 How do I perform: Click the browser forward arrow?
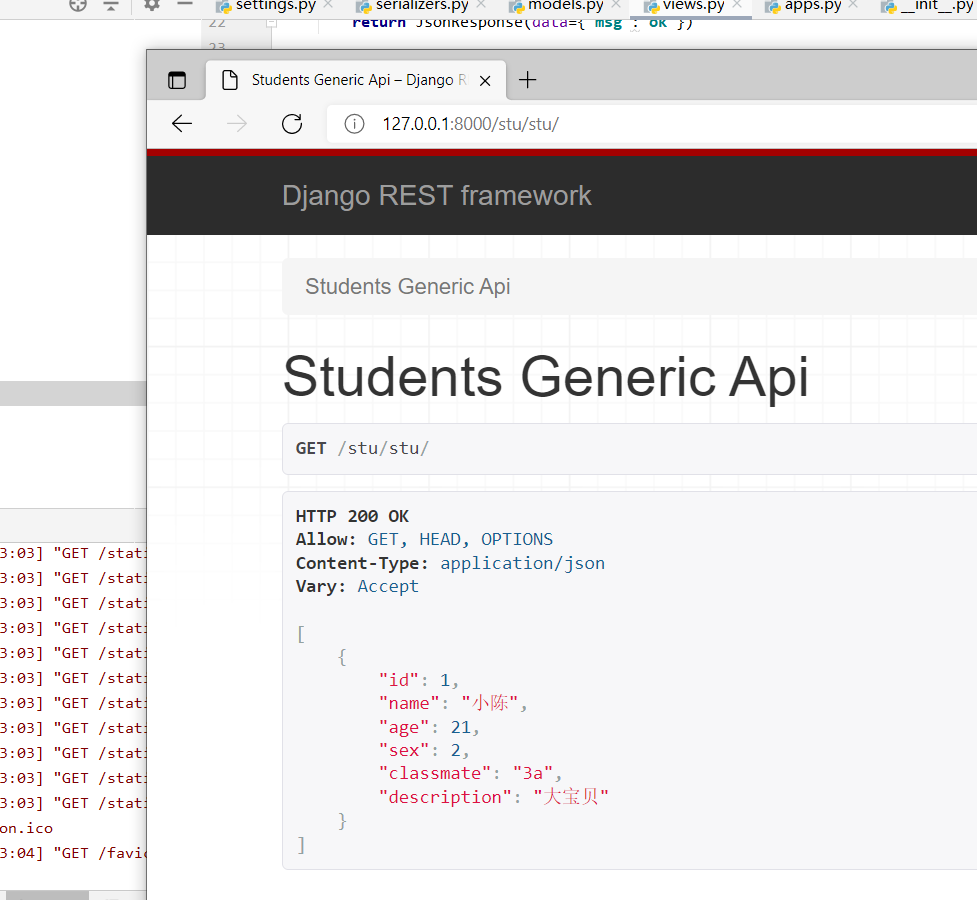pos(237,124)
